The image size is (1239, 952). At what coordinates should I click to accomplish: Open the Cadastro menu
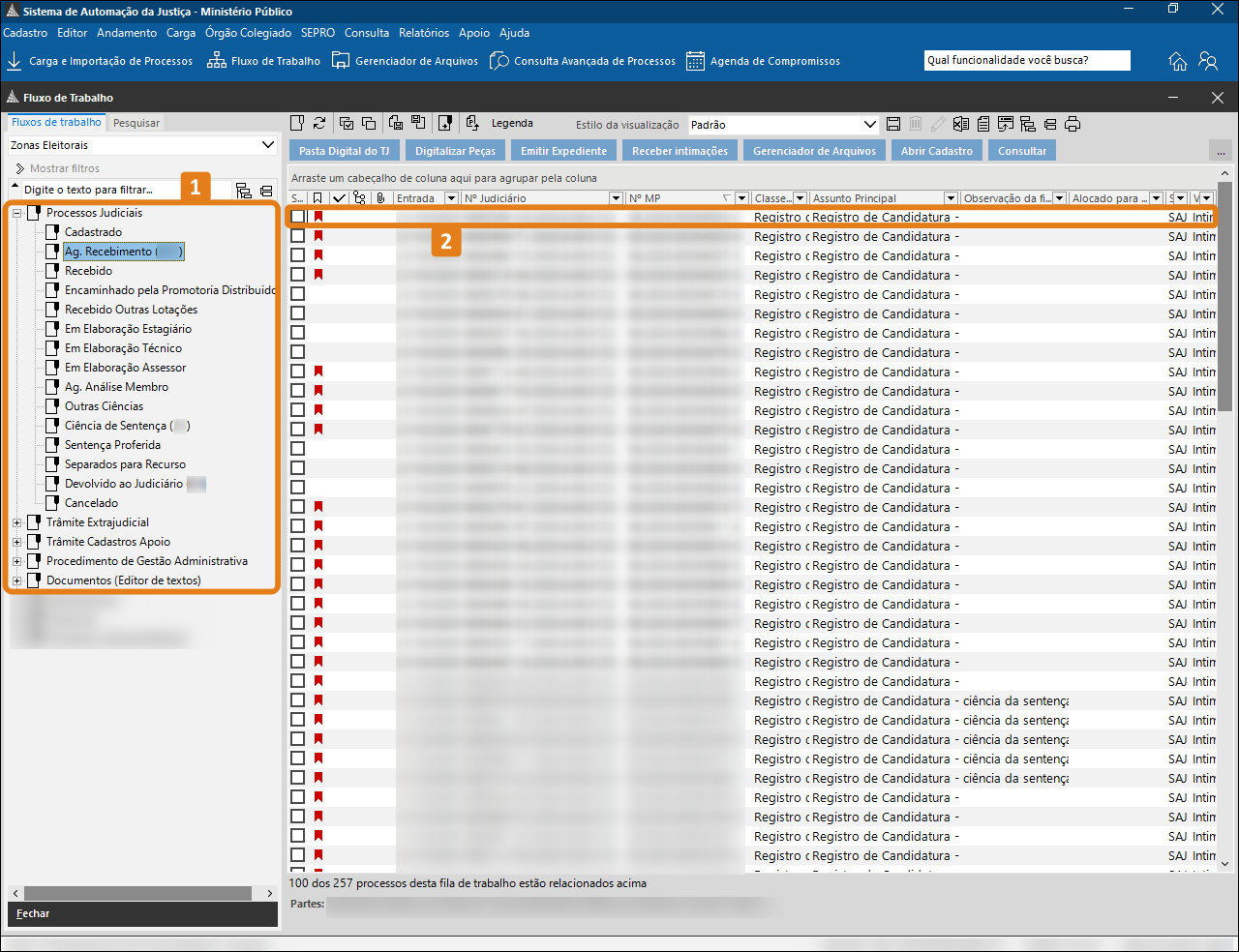click(25, 33)
